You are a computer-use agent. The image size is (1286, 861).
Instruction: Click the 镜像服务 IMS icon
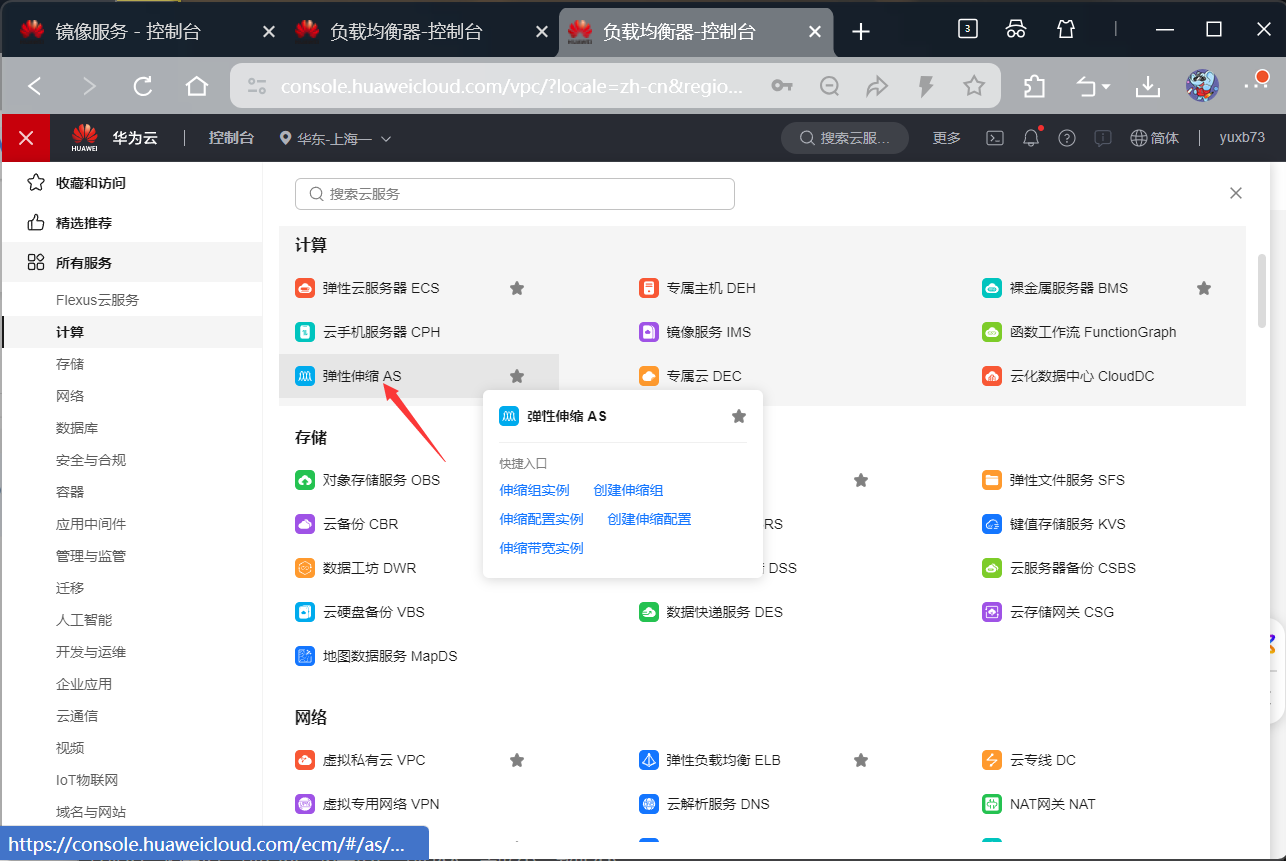tap(649, 332)
